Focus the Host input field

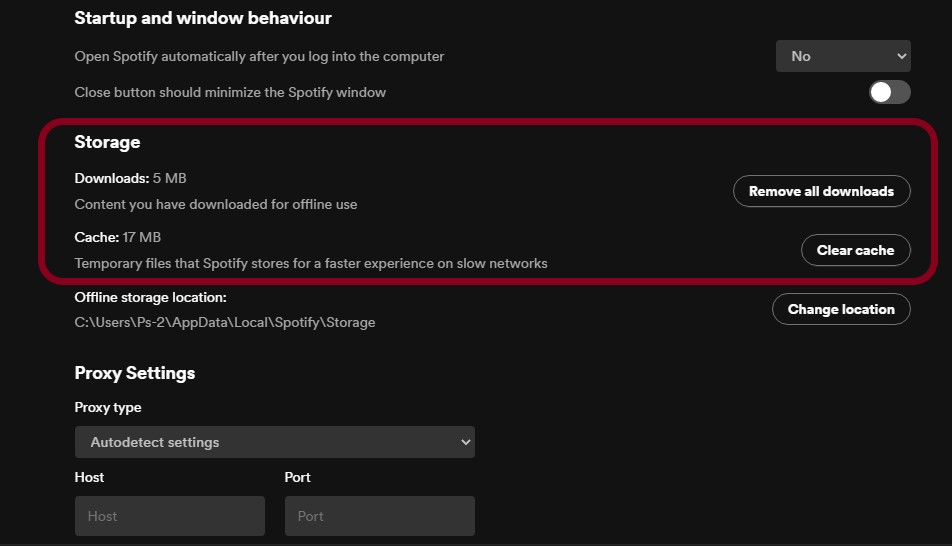pos(169,516)
